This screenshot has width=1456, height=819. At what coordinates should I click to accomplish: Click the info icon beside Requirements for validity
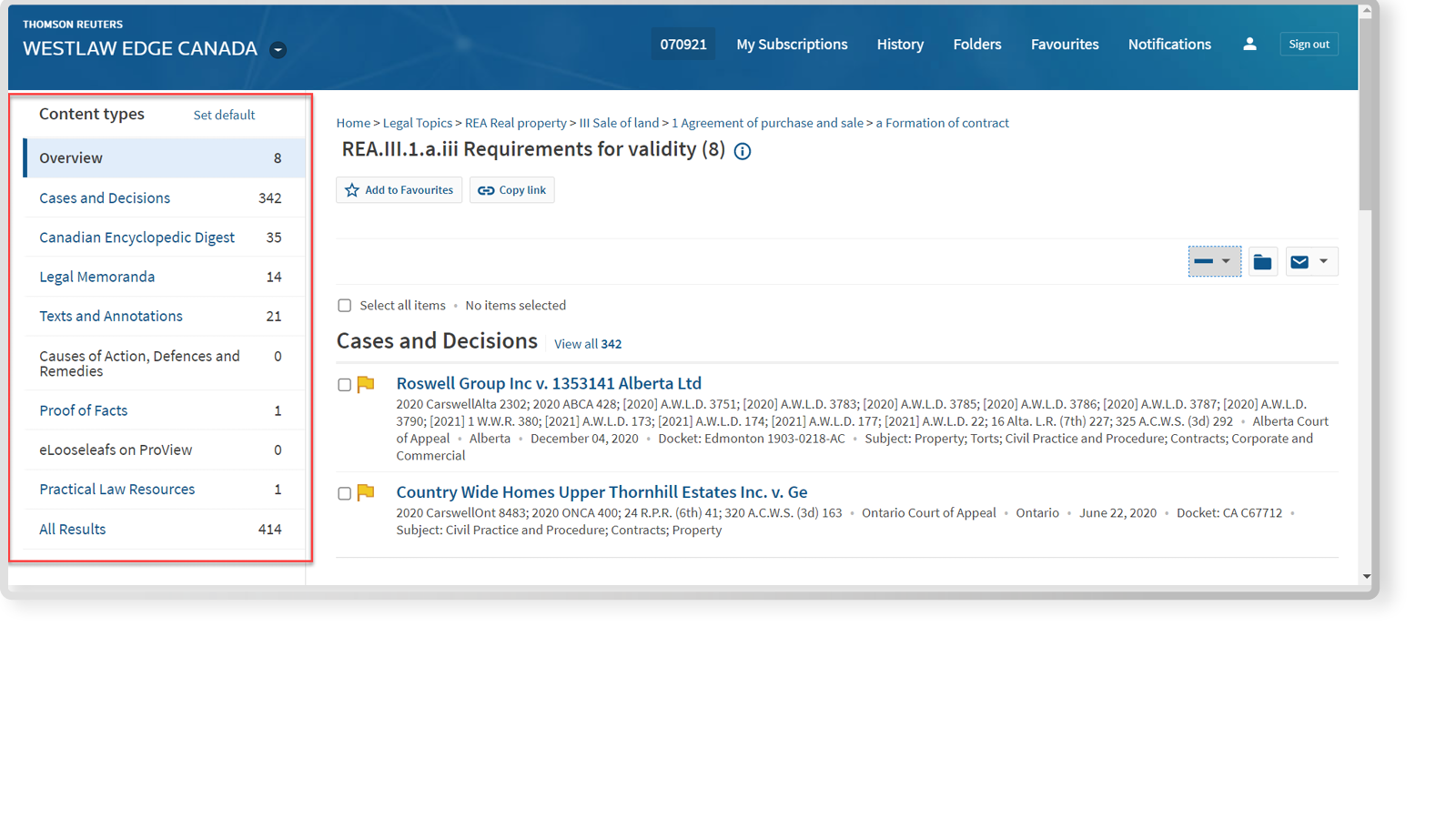click(x=743, y=151)
